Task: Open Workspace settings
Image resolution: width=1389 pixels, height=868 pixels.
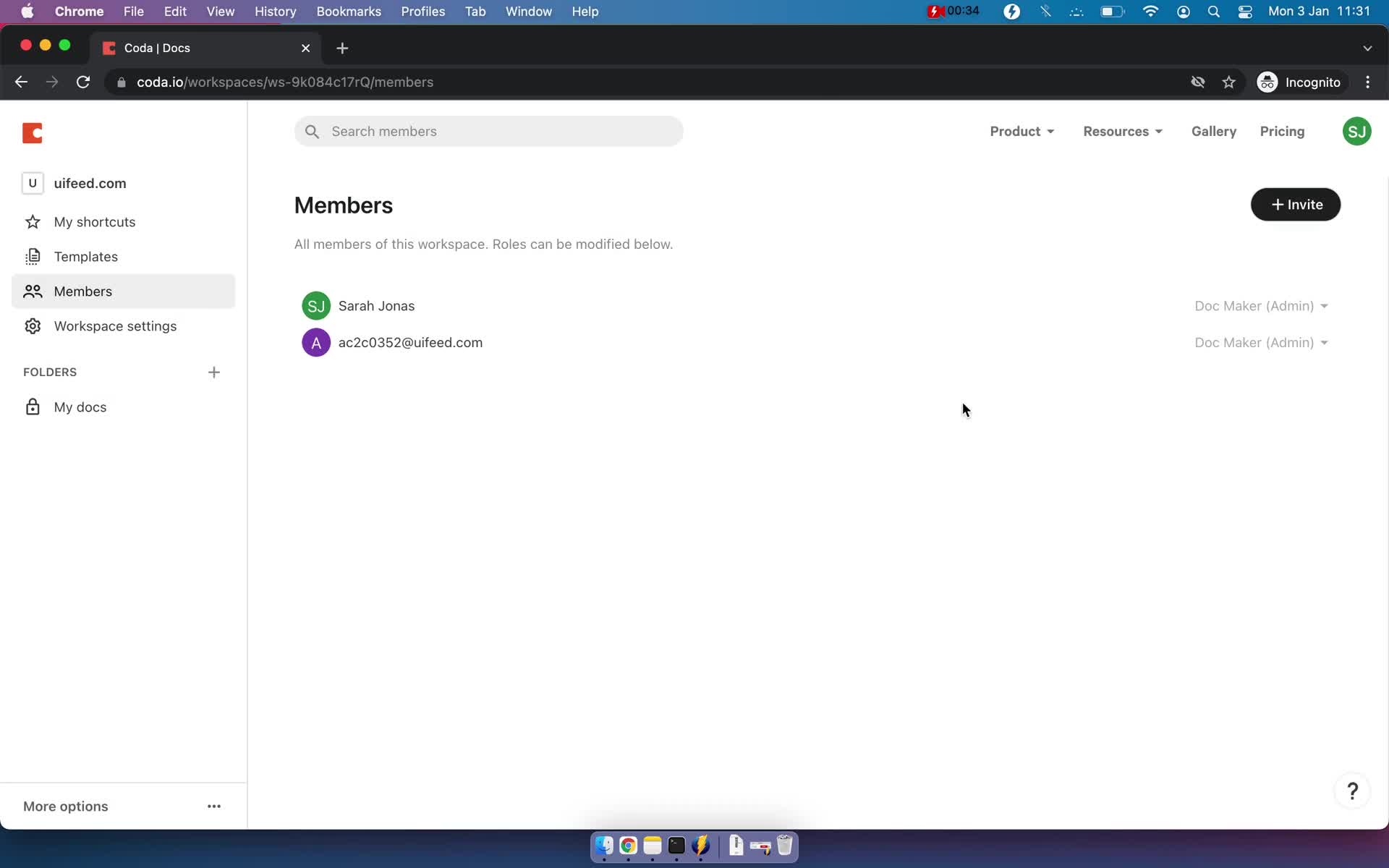Action: coord(115,325)
